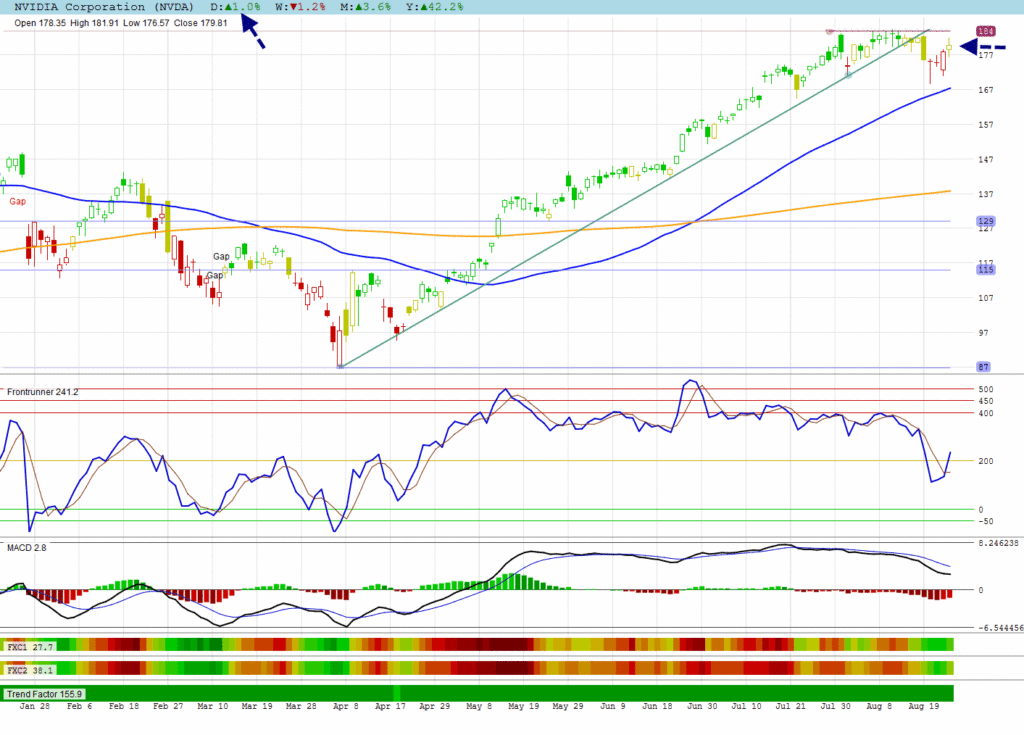Click the NVIDIA Corporation (NVDA) chart title
Viewport: 1024px width, 735px height.
[x=104, y=7]
